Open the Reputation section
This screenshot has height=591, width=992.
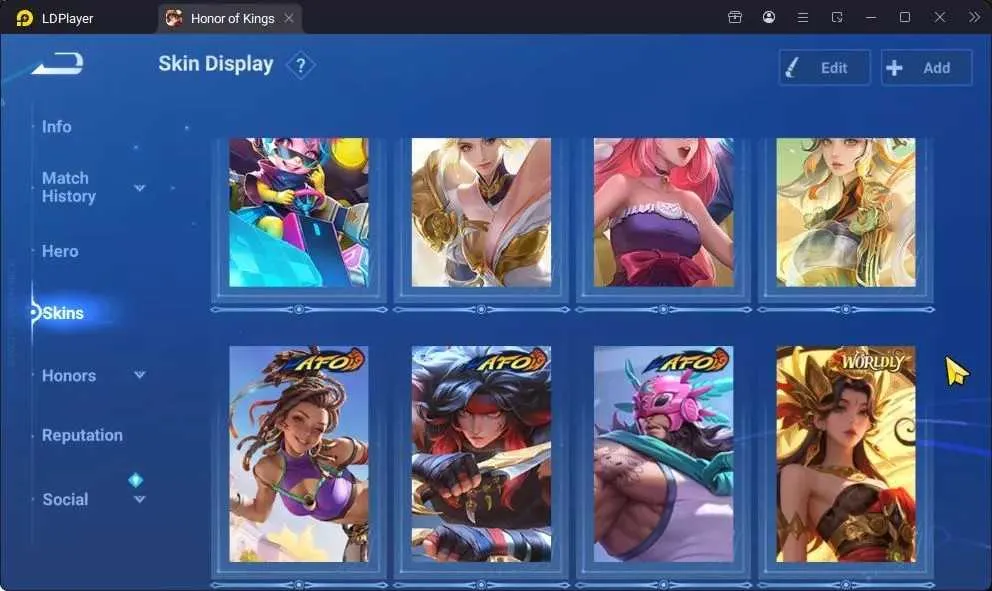pyautogui.click(x=82, y=435)
